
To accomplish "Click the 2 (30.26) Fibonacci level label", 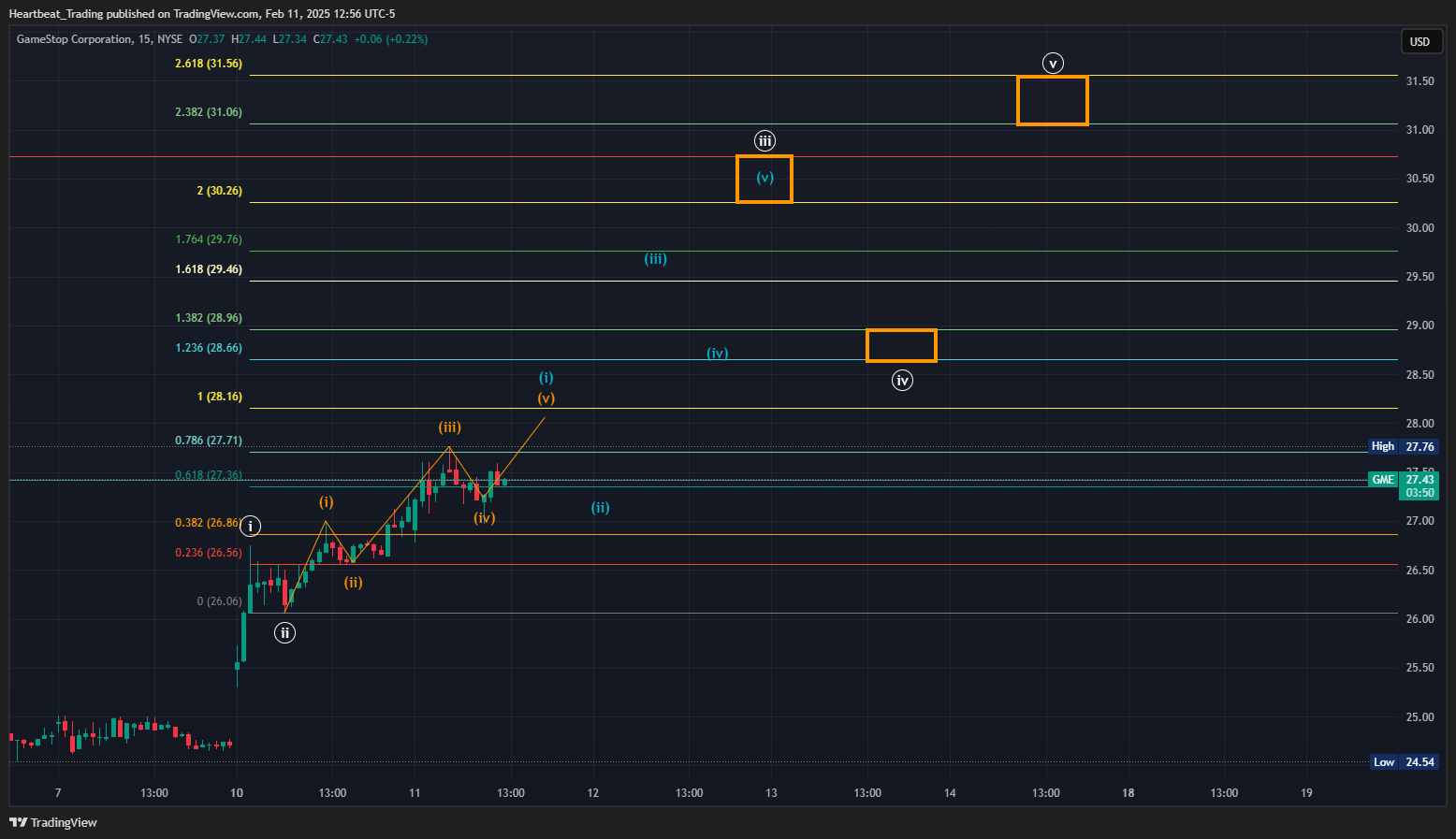I will [220, 191].
